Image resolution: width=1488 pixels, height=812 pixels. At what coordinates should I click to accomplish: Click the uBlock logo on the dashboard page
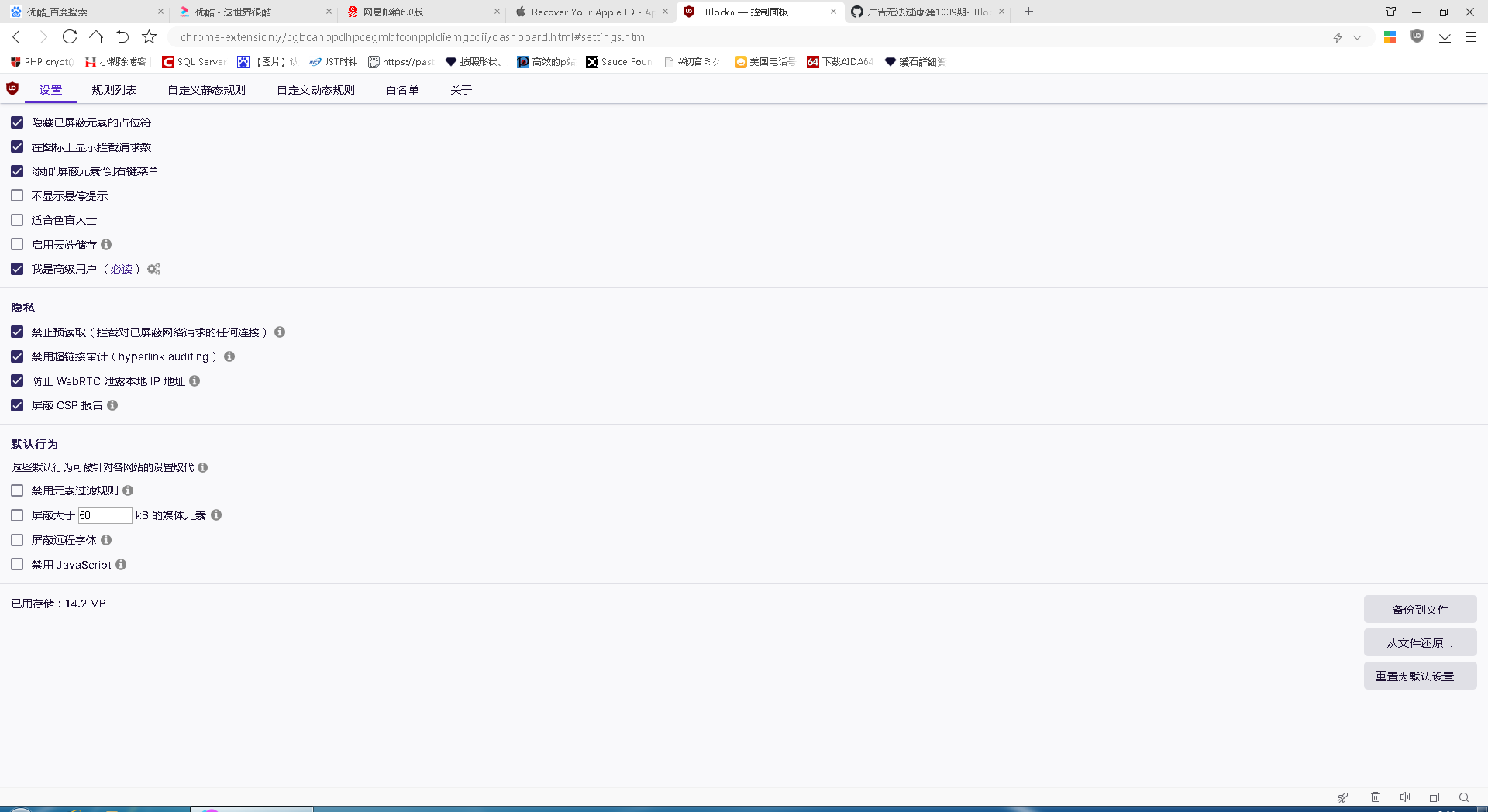tap(12, 89)
